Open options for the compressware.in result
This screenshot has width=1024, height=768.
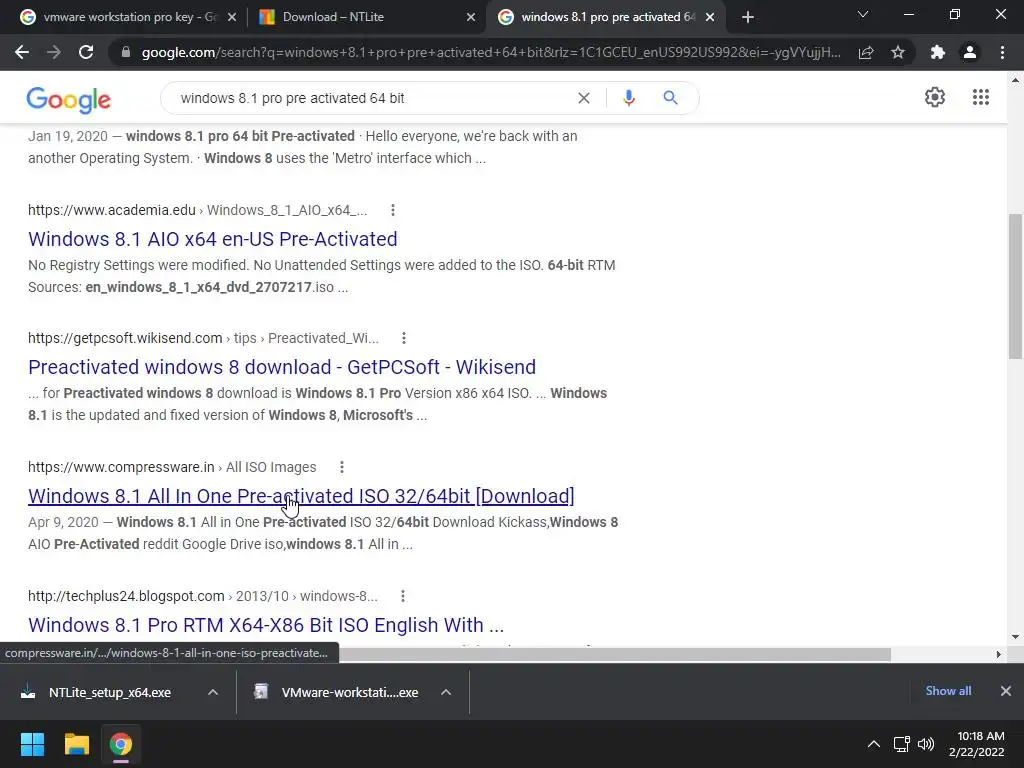342,468
